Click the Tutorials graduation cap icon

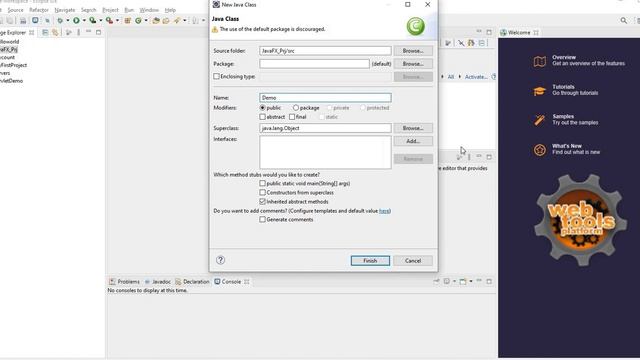tap(540, 91)
